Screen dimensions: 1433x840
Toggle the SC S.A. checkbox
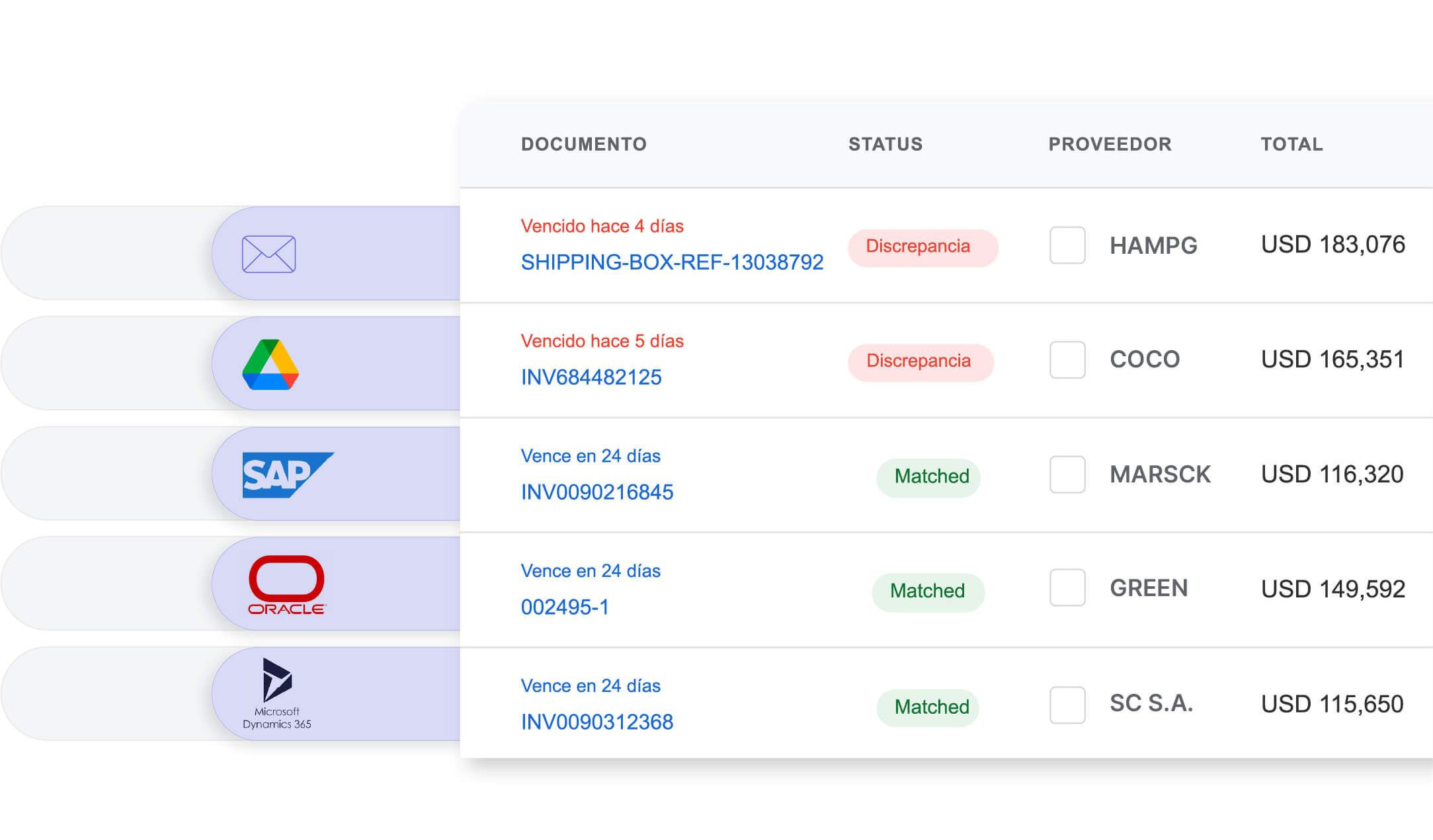tap(1067, 705)
